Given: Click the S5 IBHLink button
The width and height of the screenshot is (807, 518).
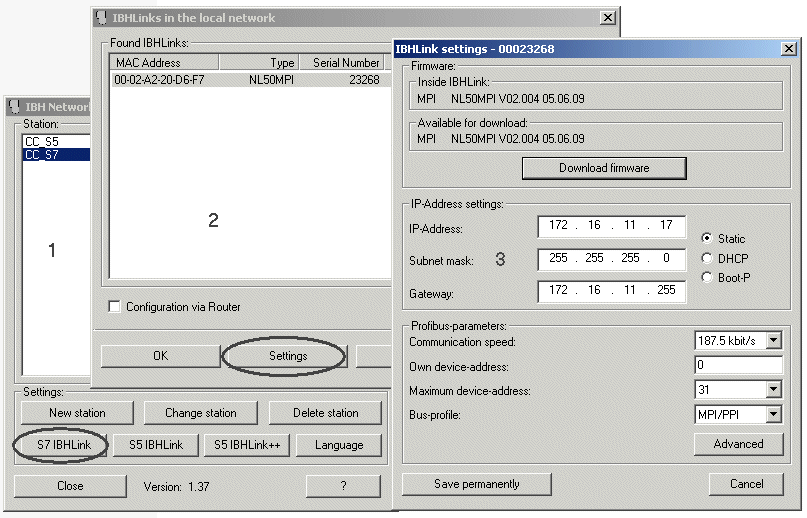Looking at the screenshot, I should click(156, 445).
